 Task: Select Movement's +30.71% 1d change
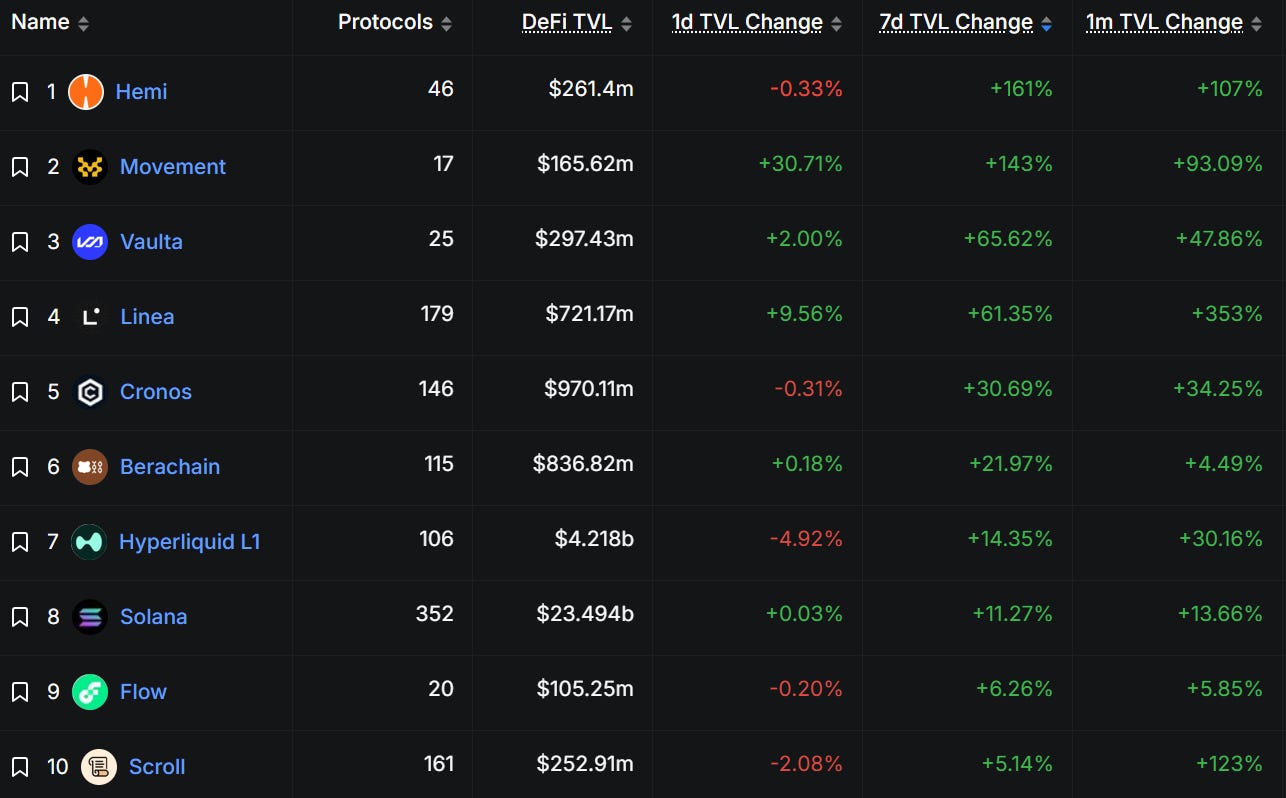pos(801,164)
